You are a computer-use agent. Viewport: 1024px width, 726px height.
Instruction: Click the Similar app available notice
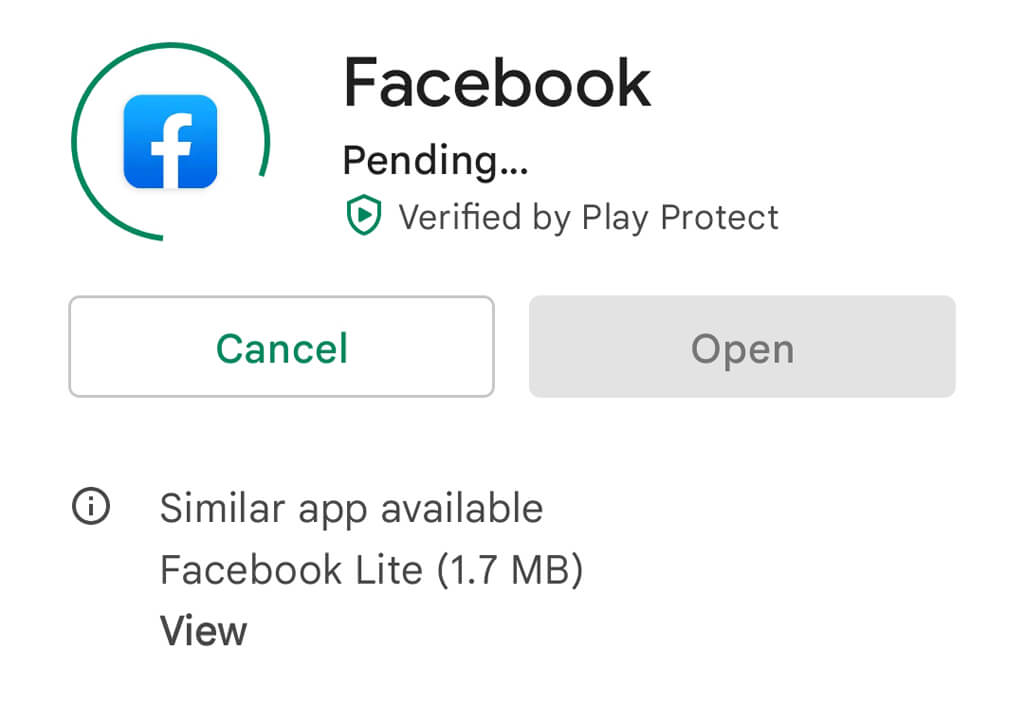pos(351,509)
